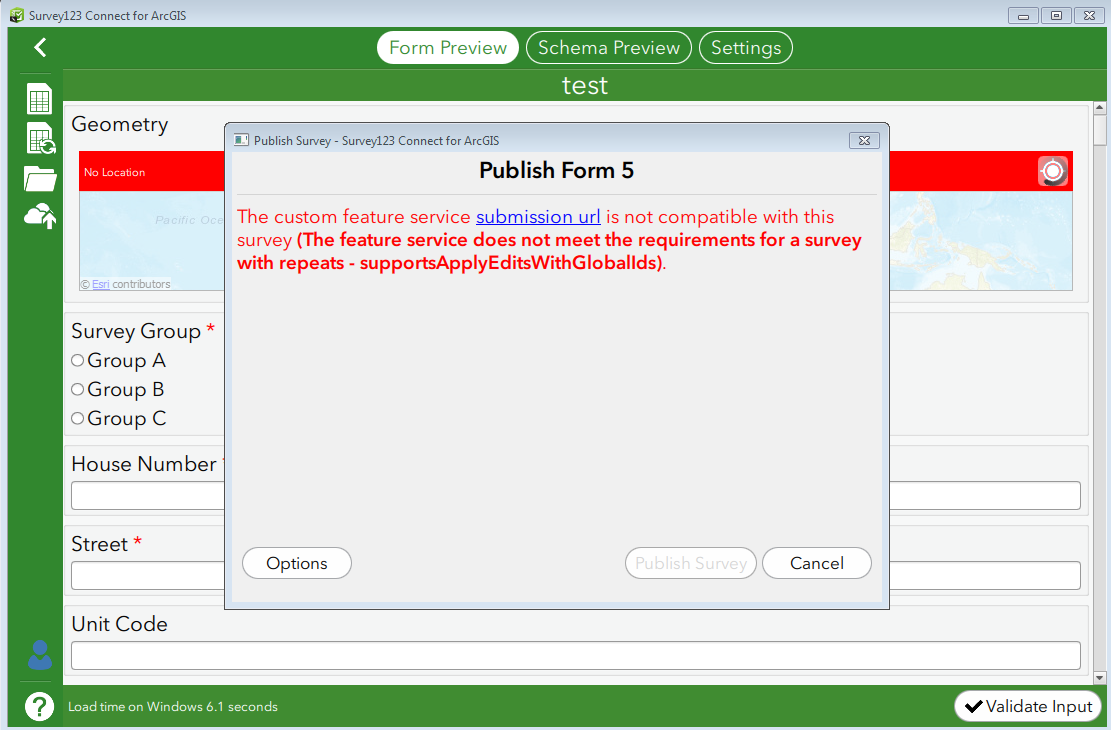The height and width of the screenshot is (730, 1111).
Task: Click the Survey123 app icon in title bar
Action: (x=17, y=15)
